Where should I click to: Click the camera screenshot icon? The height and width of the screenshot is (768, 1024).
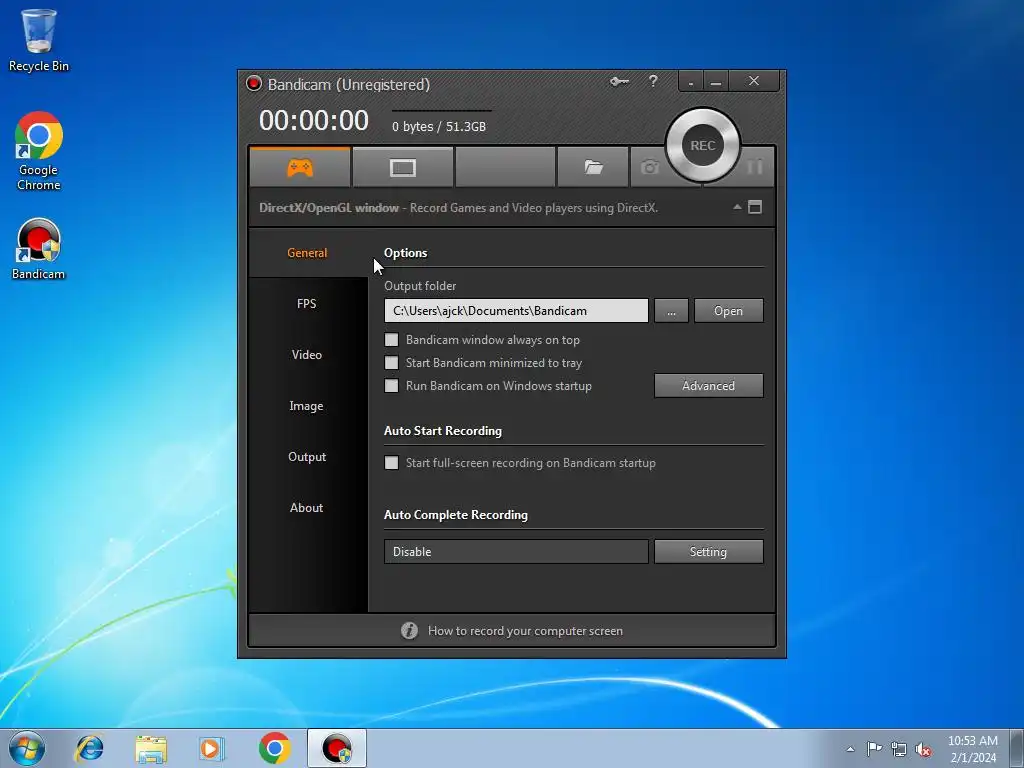click(649, 168)
